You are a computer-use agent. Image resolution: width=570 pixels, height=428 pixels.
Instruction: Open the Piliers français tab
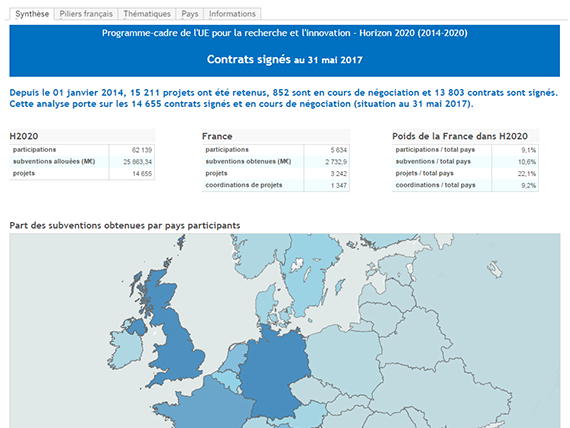(86, 14)
